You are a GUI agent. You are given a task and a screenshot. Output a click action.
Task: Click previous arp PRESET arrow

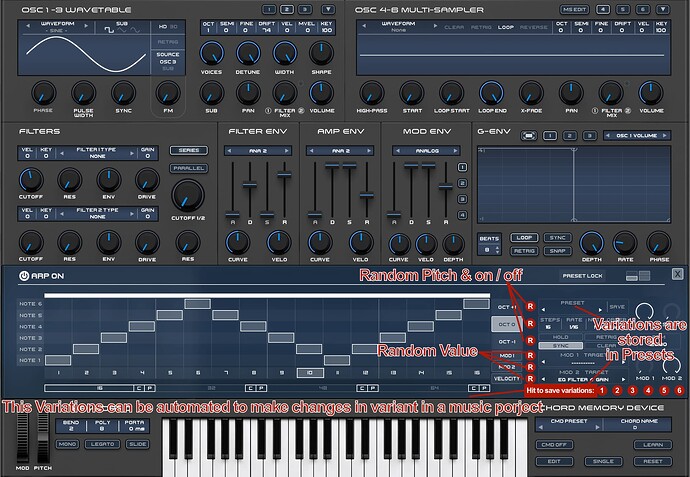(x=543, y=310)
